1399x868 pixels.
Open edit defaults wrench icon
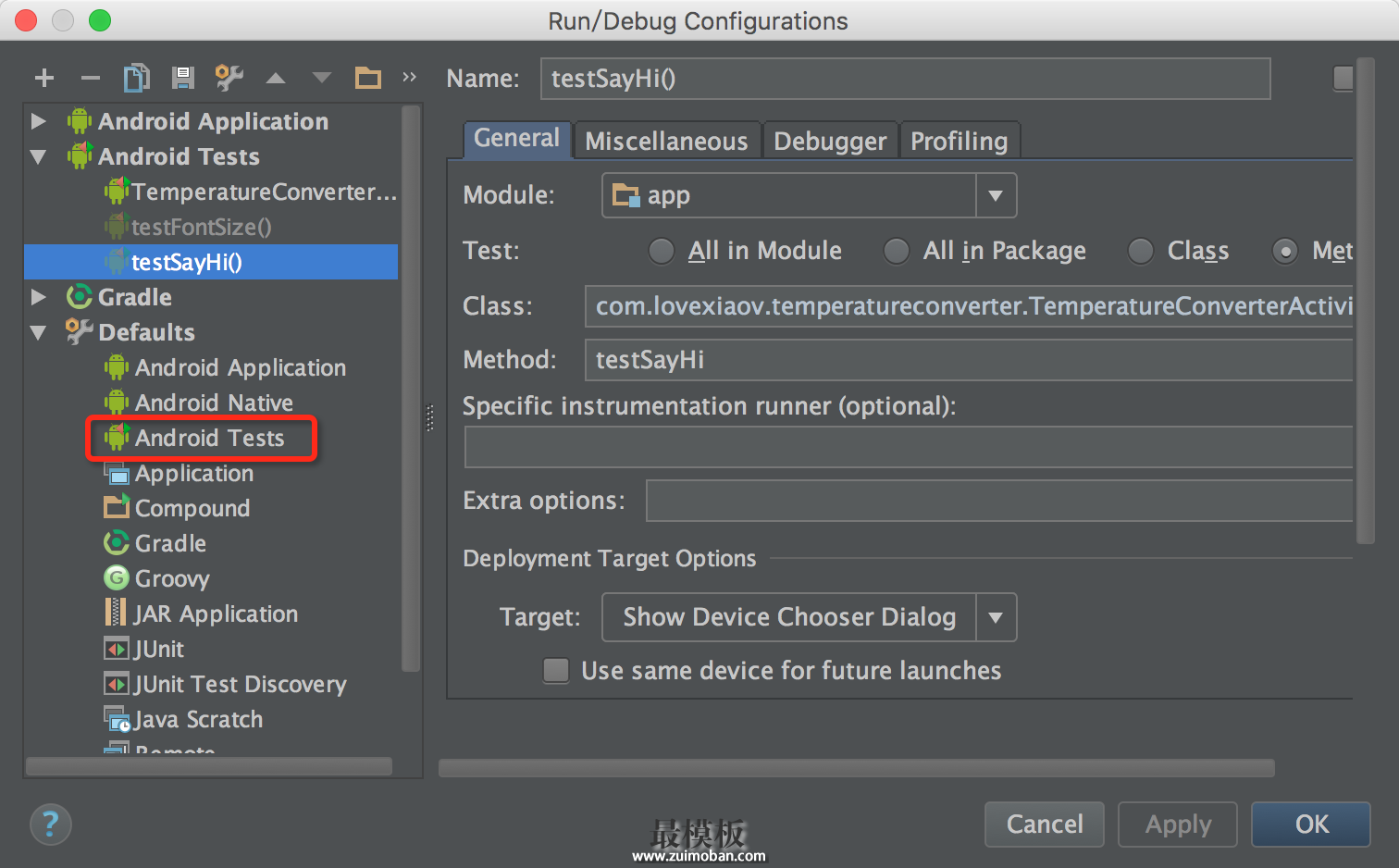point(229,78)
